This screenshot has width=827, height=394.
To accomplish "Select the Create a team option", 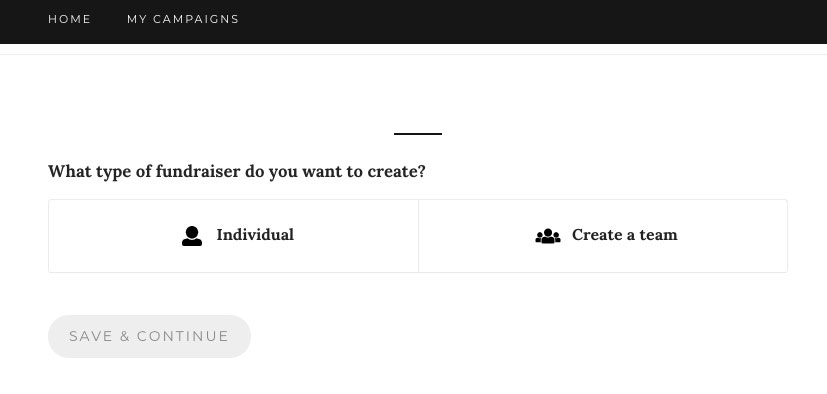I will pyautogui.click(x=603, y=236).
